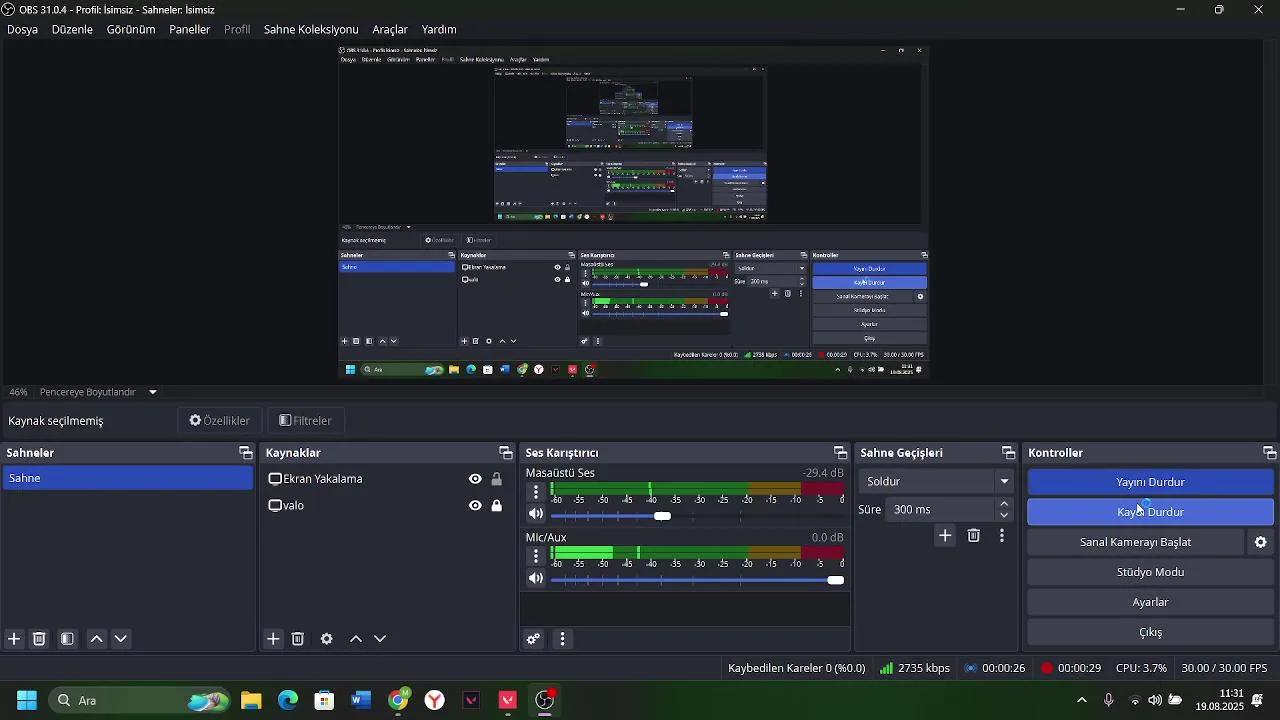
Task: Open Düzenle menu
Action: pos(72,29)
